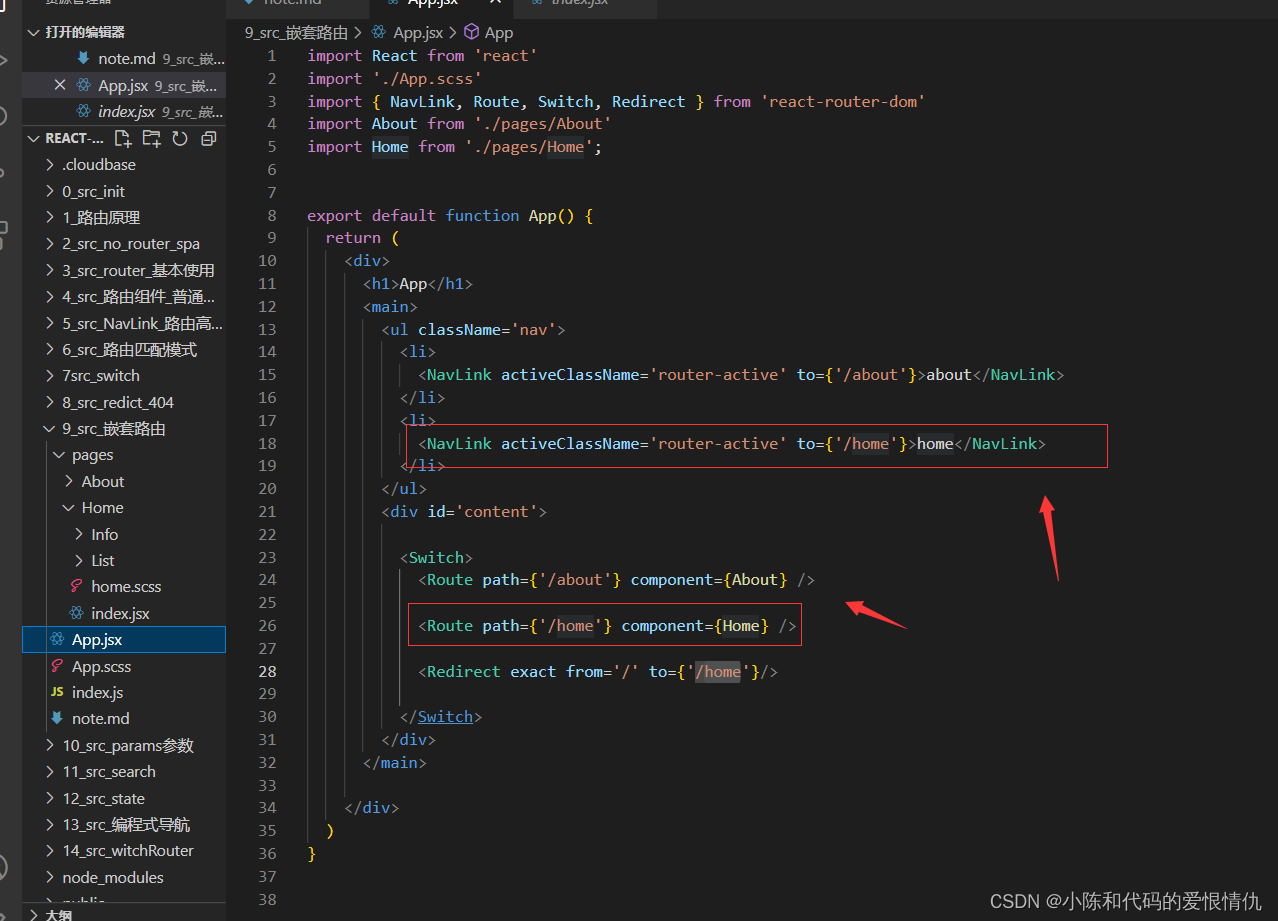
Task: Click the App symbol icon in breadcrumb
Action: pyautogui.click(x=471, y=32)
